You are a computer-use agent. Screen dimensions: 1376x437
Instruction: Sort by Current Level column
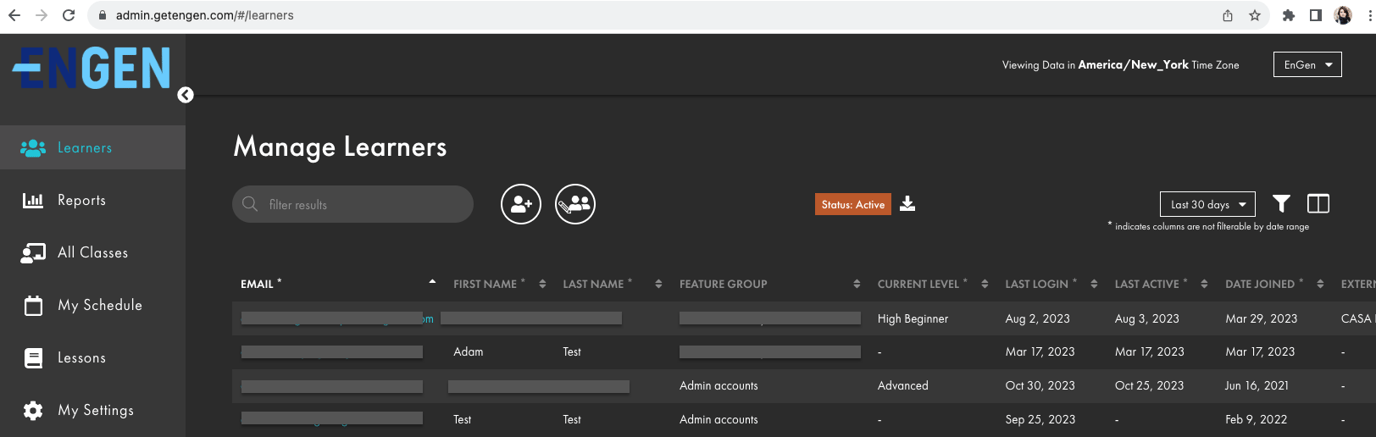(921, 284)
